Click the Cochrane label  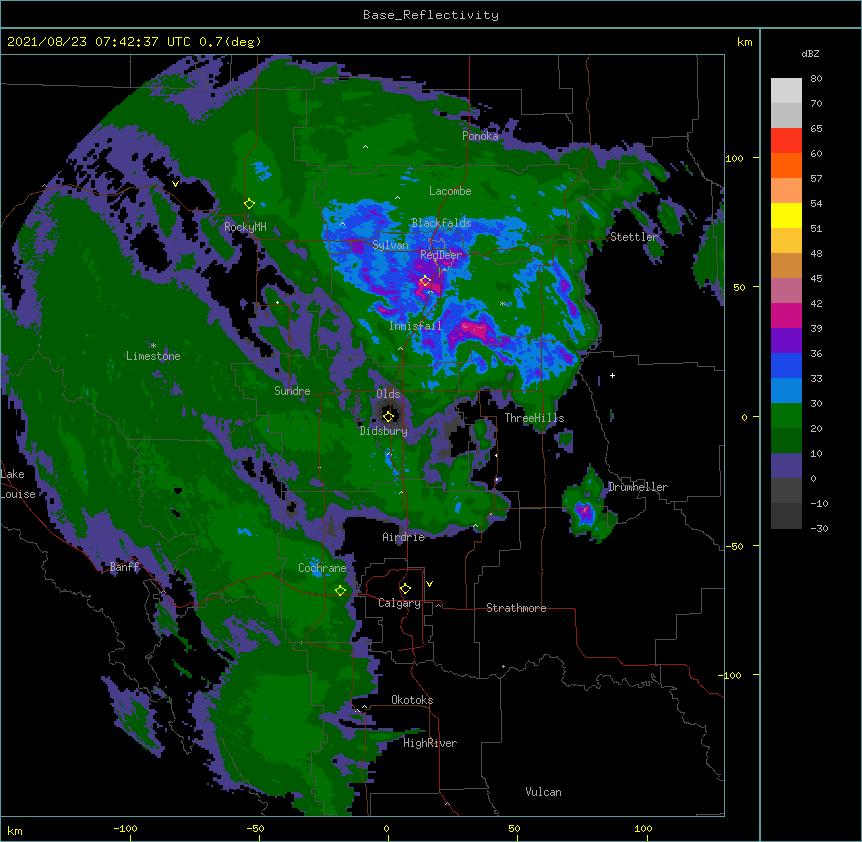pyautogui.click(x=322, y=568)
